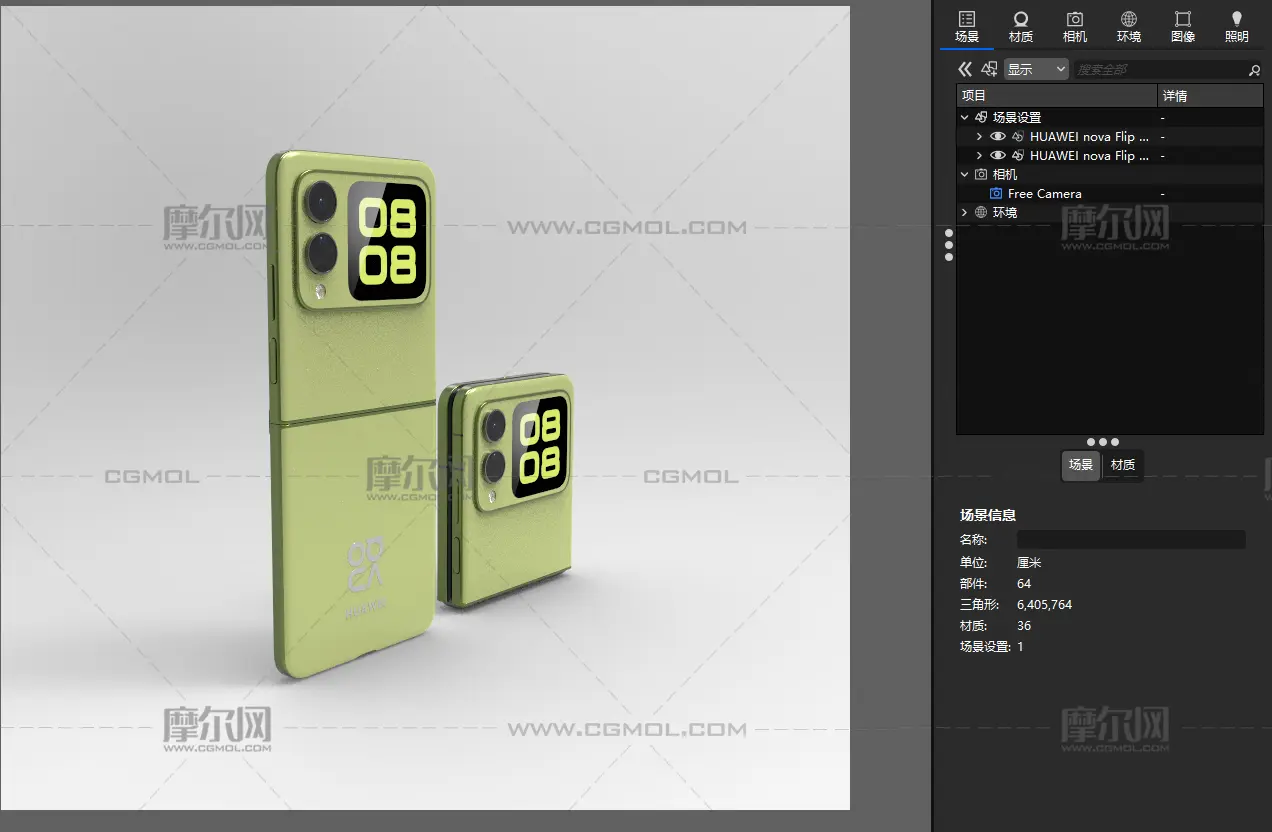The height and width of the screenshot is (832, 1272).
Task: Click the 场景 button below the scene tree
Action: [1081, 465]
